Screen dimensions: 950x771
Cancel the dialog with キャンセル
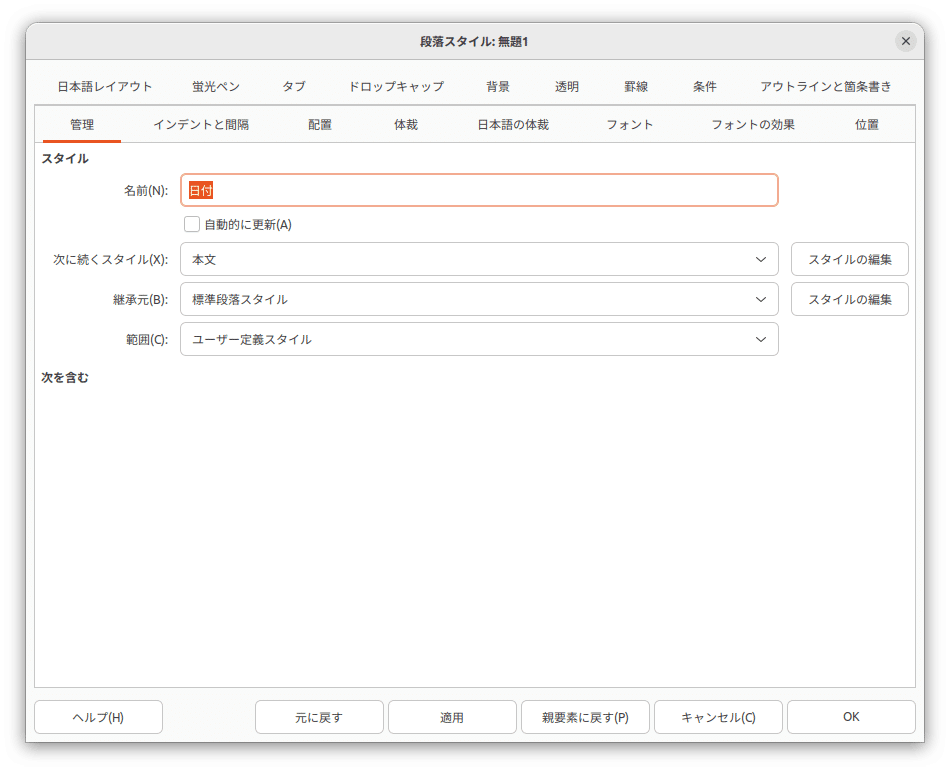coord(719,717)
